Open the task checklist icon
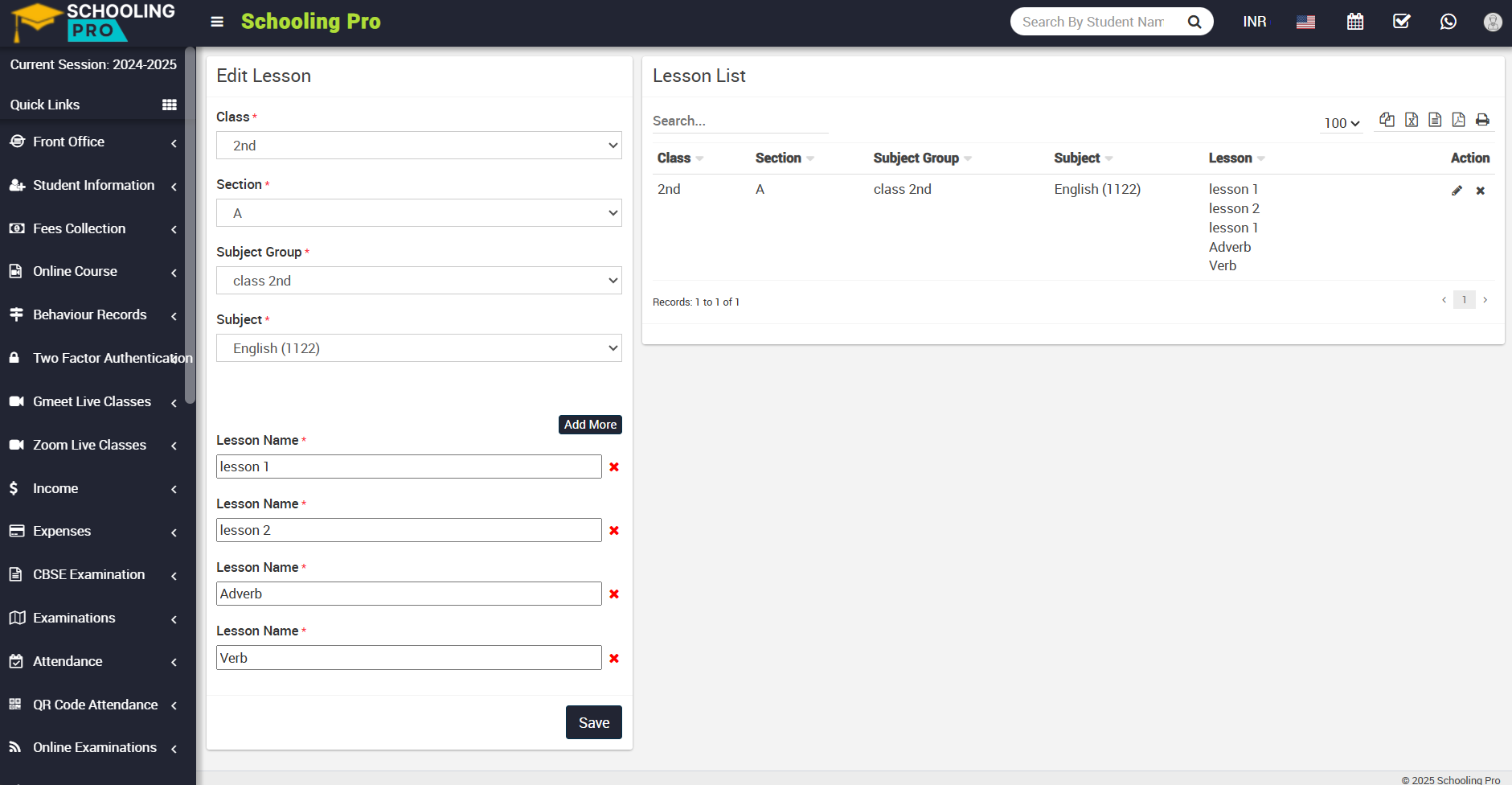Image resolution: width=1512 pixels, height=785 pixels. 1402,22
